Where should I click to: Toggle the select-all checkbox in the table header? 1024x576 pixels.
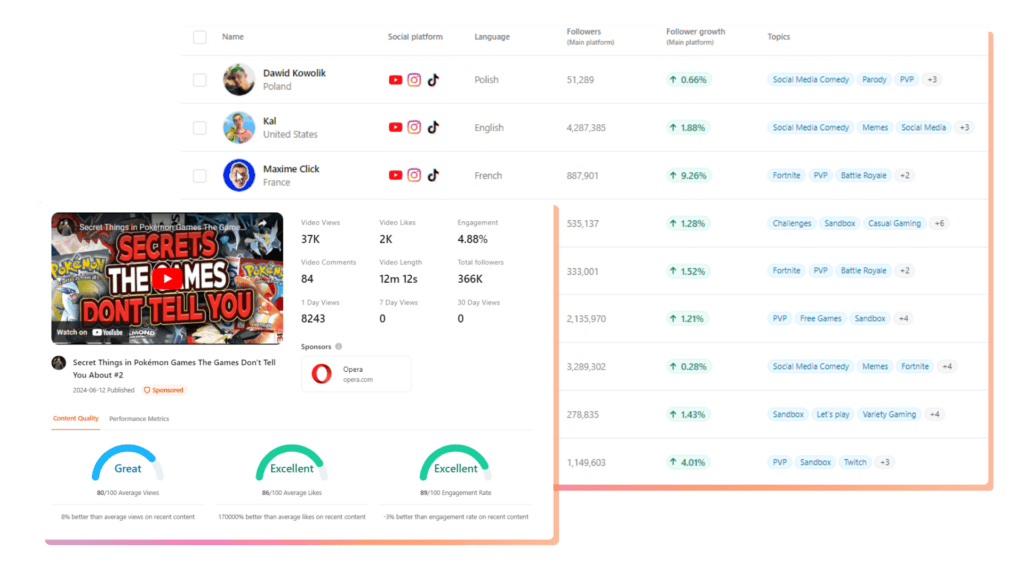tap(200, 37)
